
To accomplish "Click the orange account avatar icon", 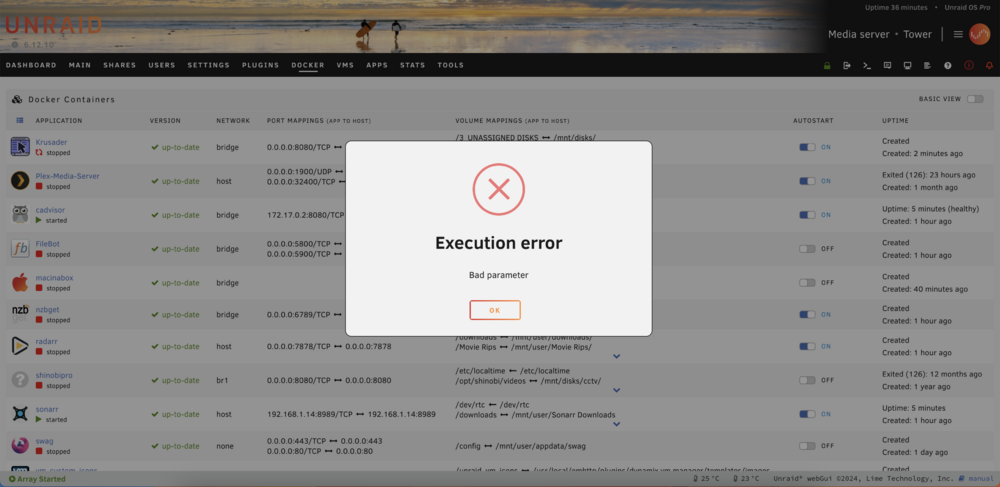I will [979, 34].
